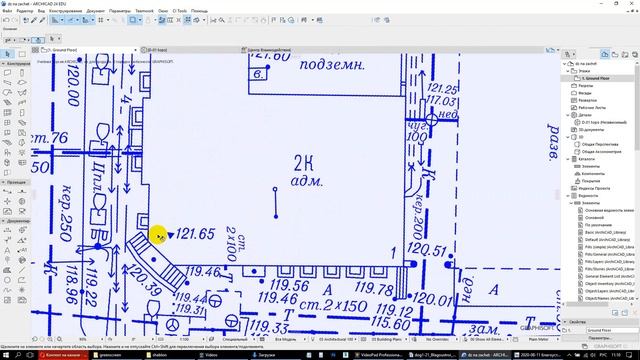The width and height of the screenshot is (640, 360).
Task: Click the Pick Up Parameters eyedropper
Action: point(34,20)
